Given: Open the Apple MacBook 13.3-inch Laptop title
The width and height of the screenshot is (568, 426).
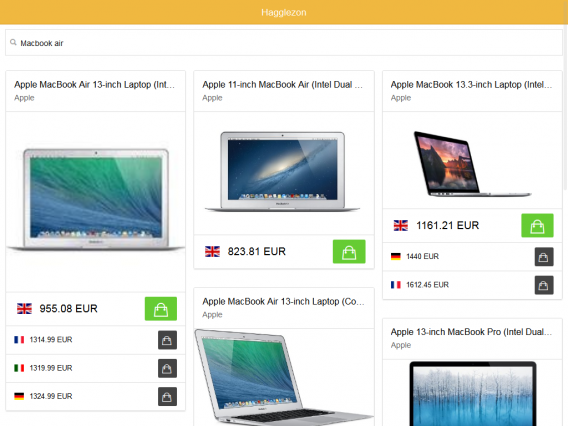Looking at the screenshot, I should [471, 84].
